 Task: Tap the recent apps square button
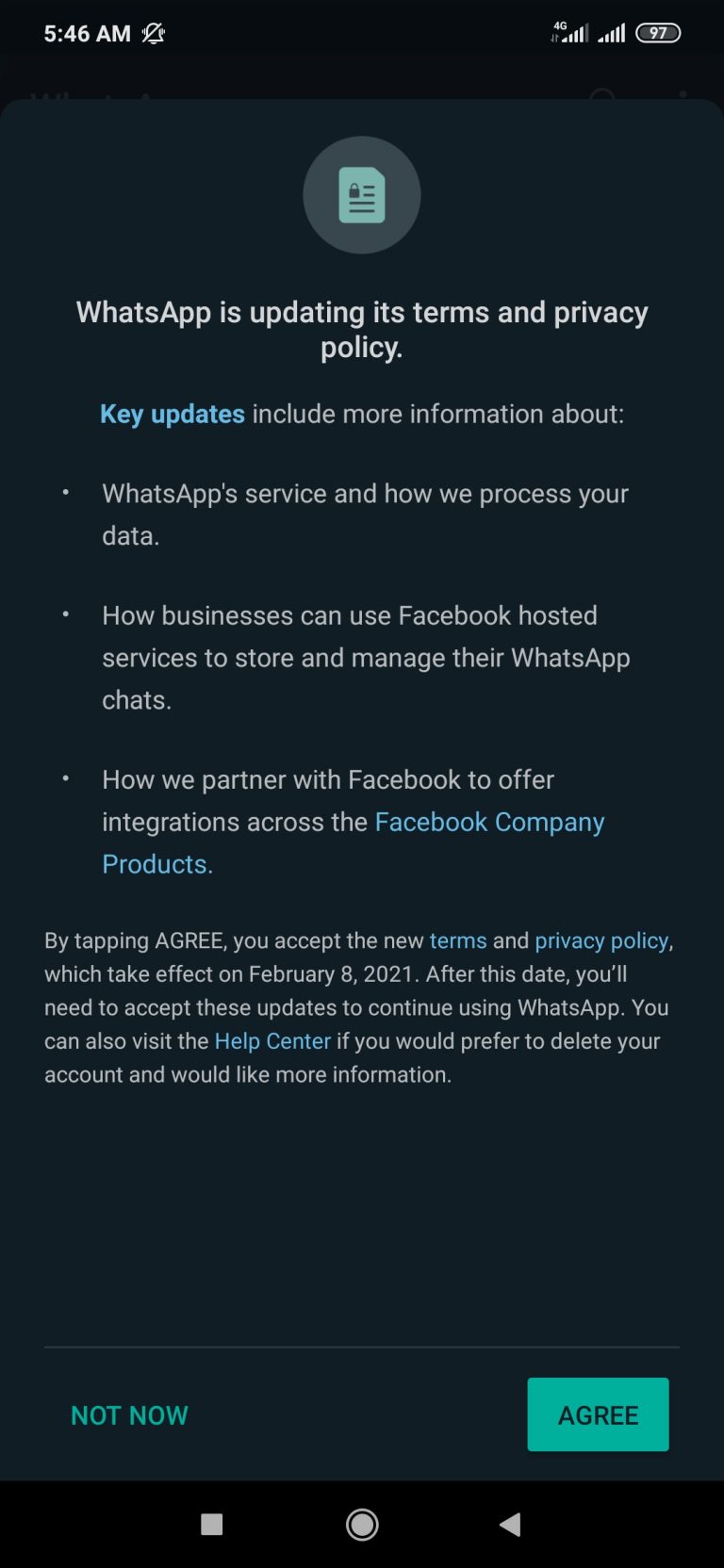pos(212,1525)
